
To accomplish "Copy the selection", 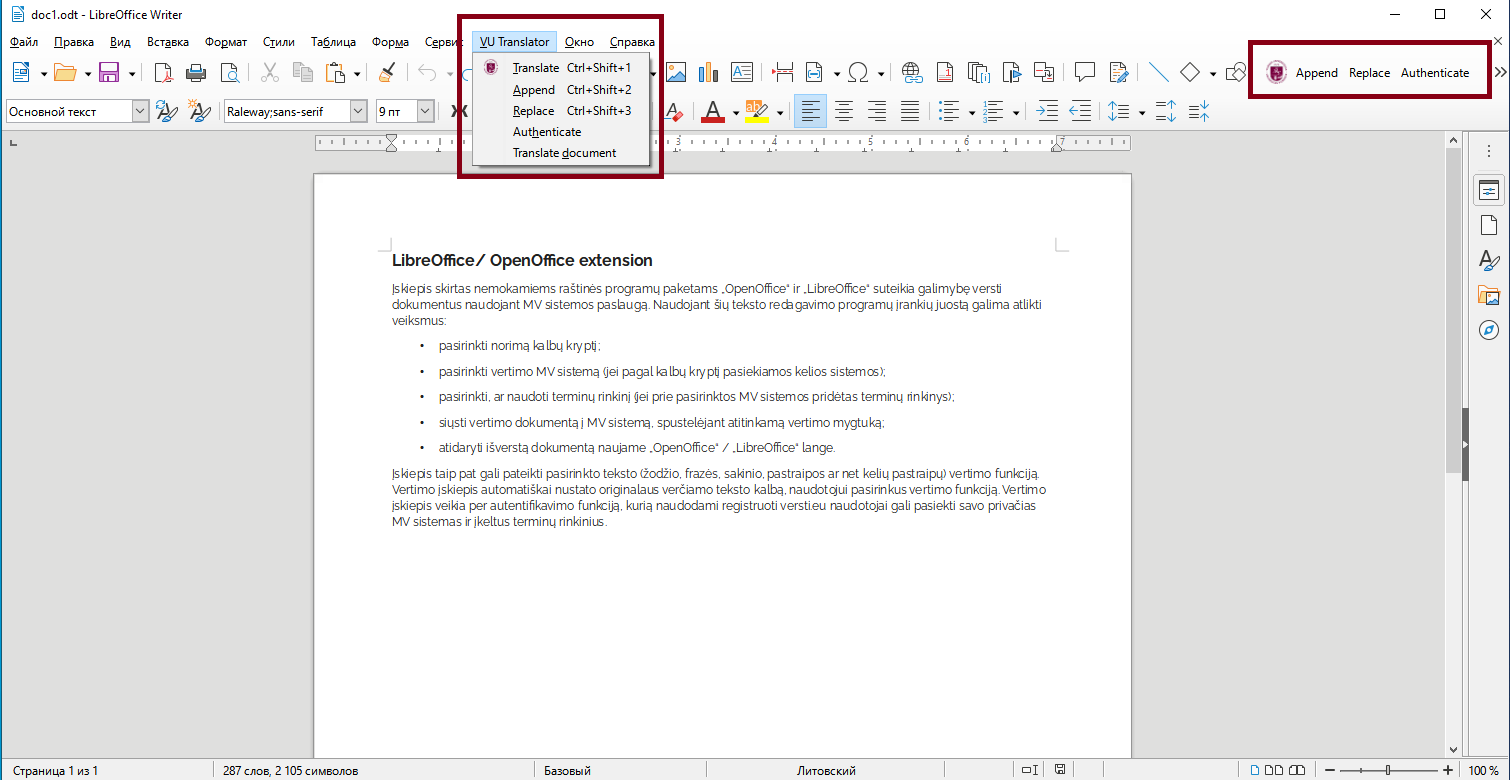I will coord(303,72).
